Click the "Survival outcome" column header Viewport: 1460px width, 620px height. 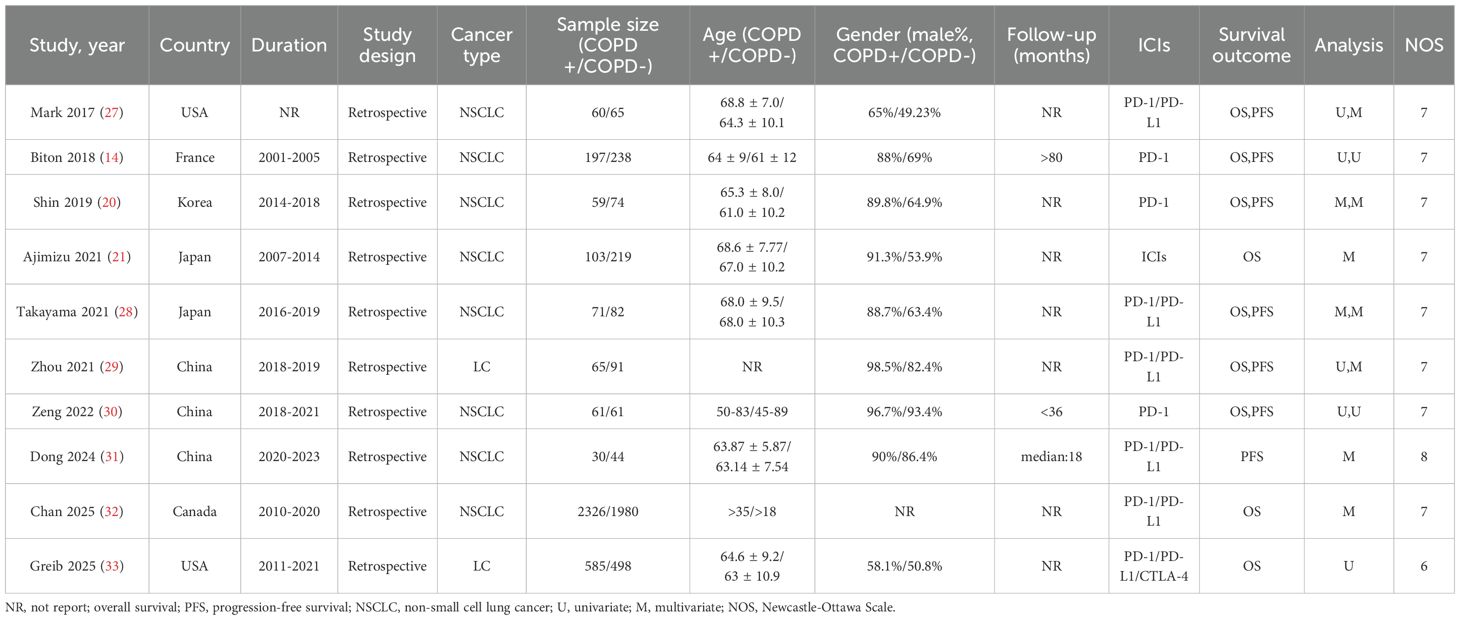coord(1253,46)
